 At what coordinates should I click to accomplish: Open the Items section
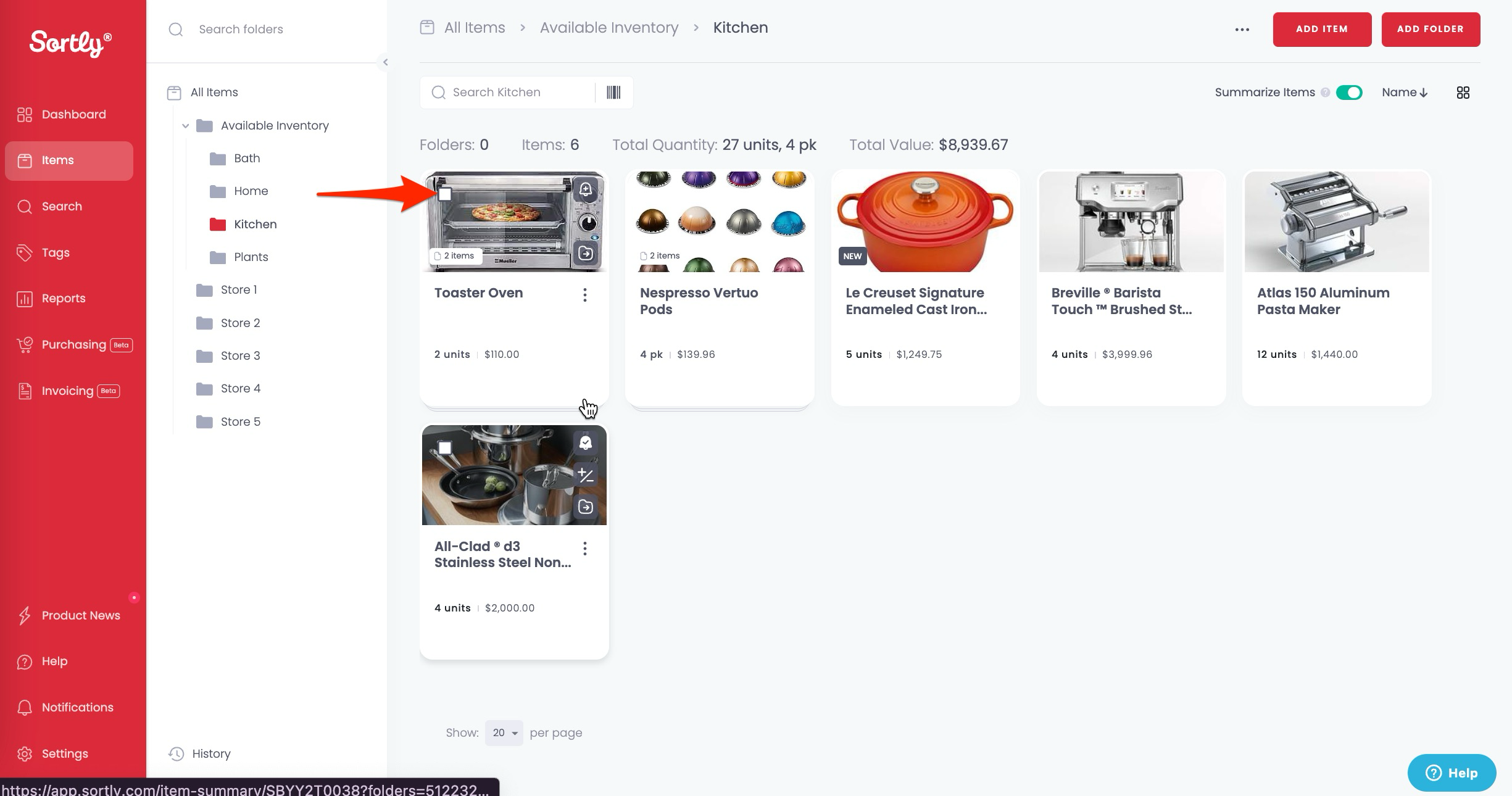coord(69,161)
